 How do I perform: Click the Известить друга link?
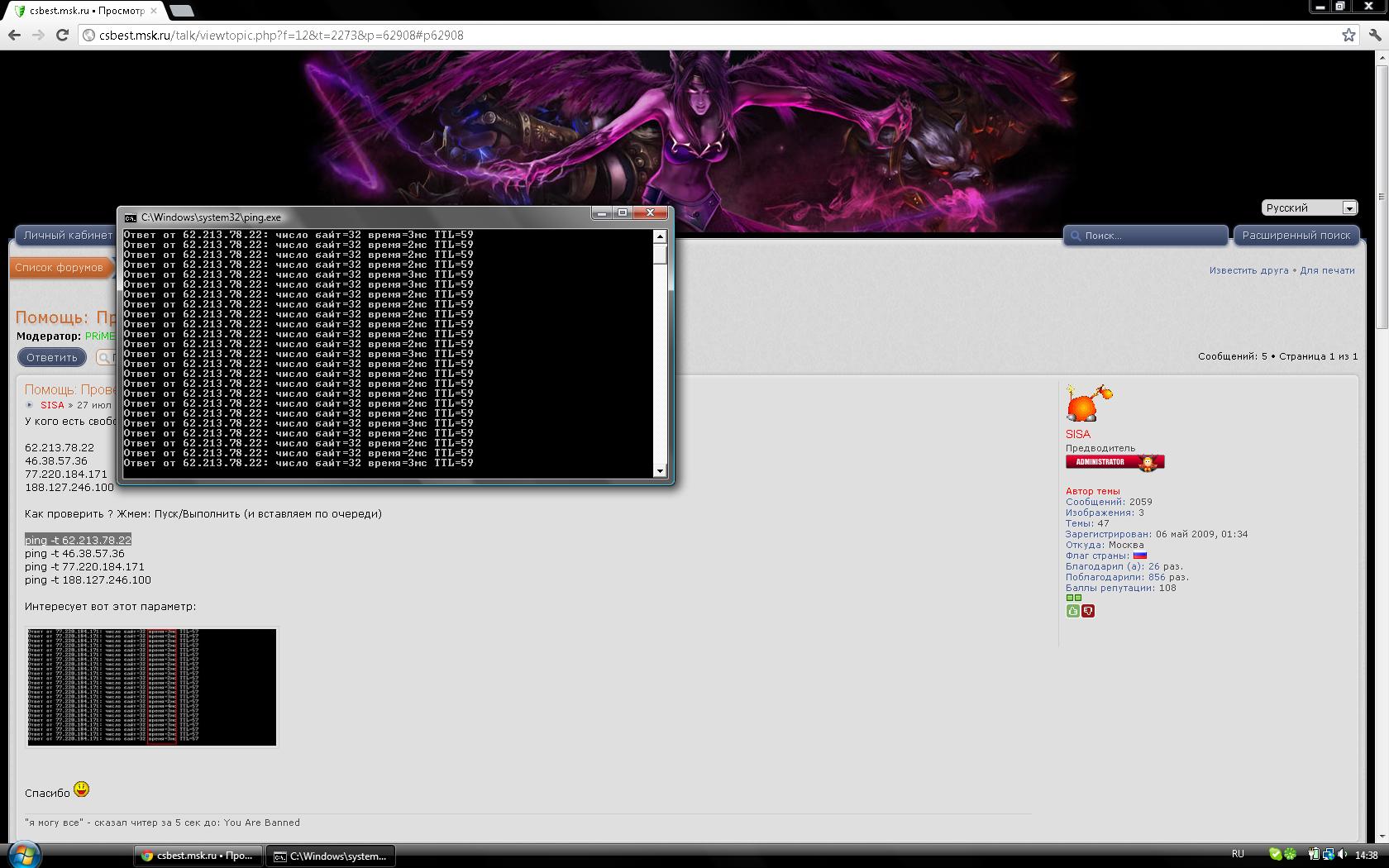point(1248,270)
